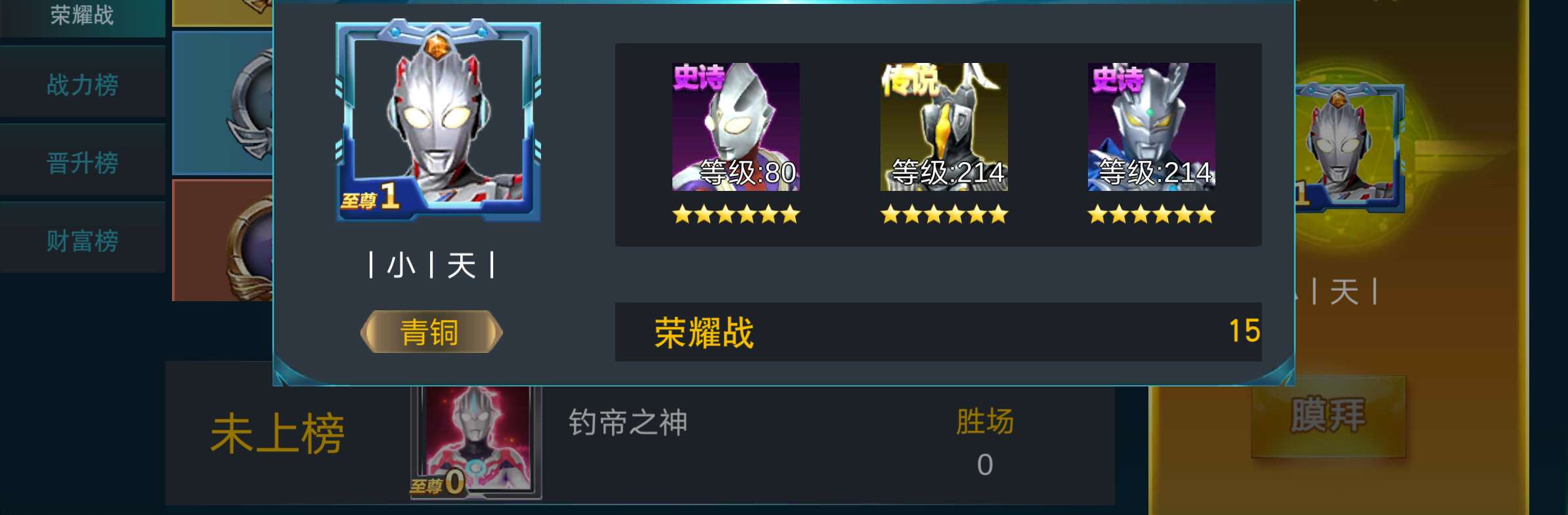The image size is (1568, 515).
Task: Click the 钧帝之神 player name
Action: (x=628, y=422)
